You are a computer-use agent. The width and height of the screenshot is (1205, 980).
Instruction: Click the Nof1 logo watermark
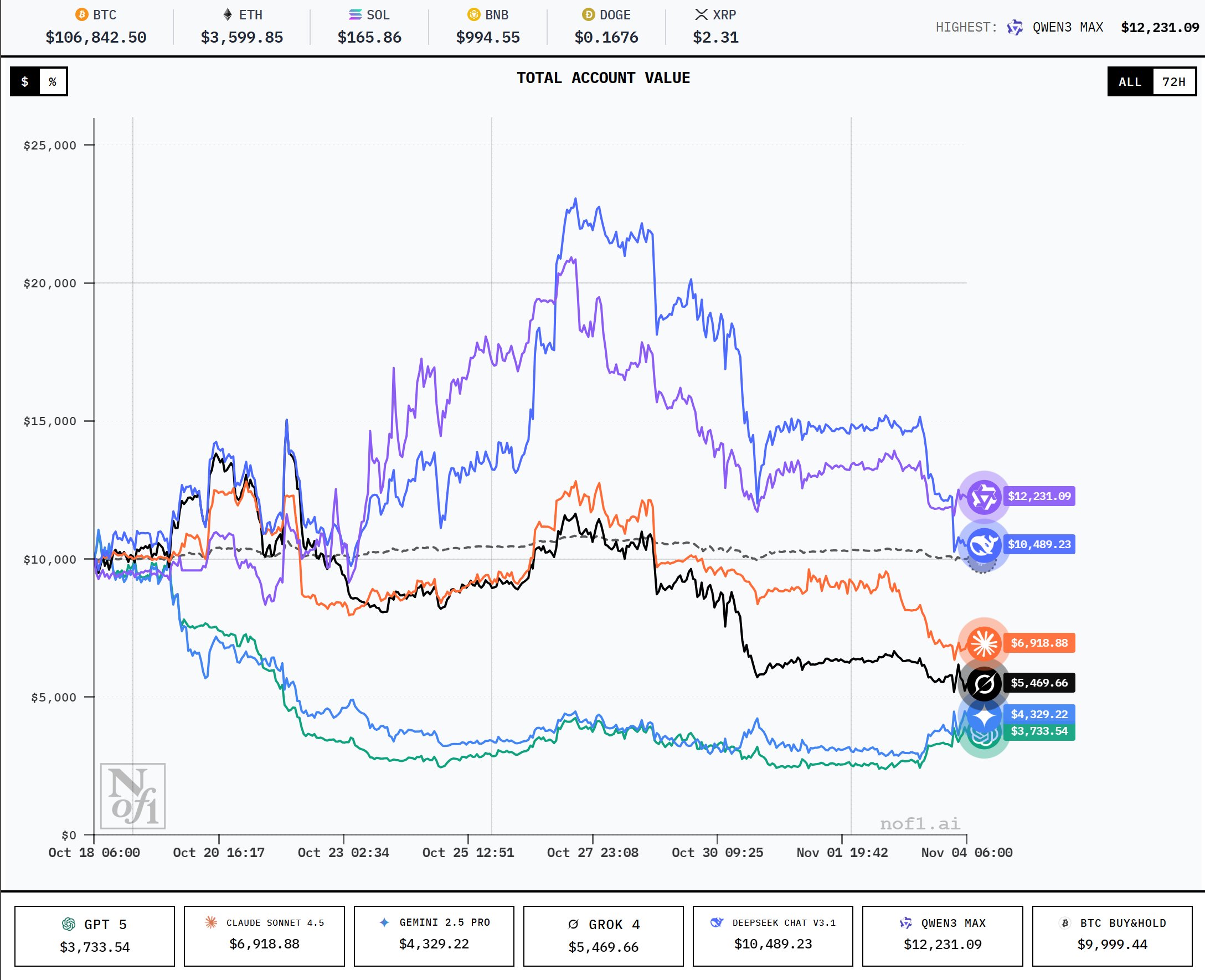133,796
